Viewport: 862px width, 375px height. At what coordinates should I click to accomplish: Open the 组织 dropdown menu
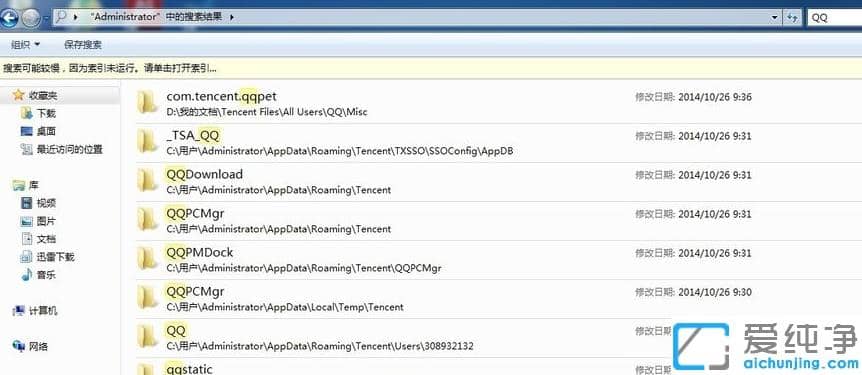pyautogui.click(x=25, y=45)
